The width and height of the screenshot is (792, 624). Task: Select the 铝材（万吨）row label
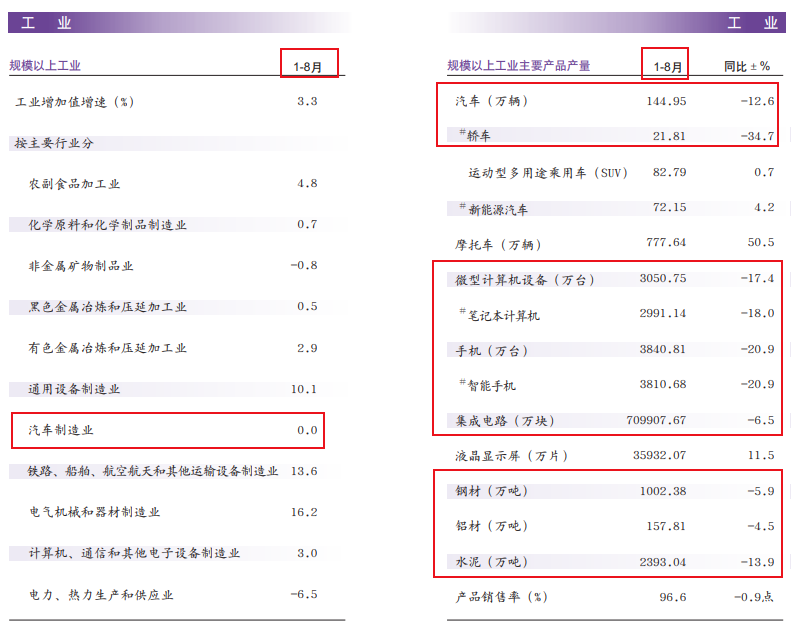(x=492, y=526)
